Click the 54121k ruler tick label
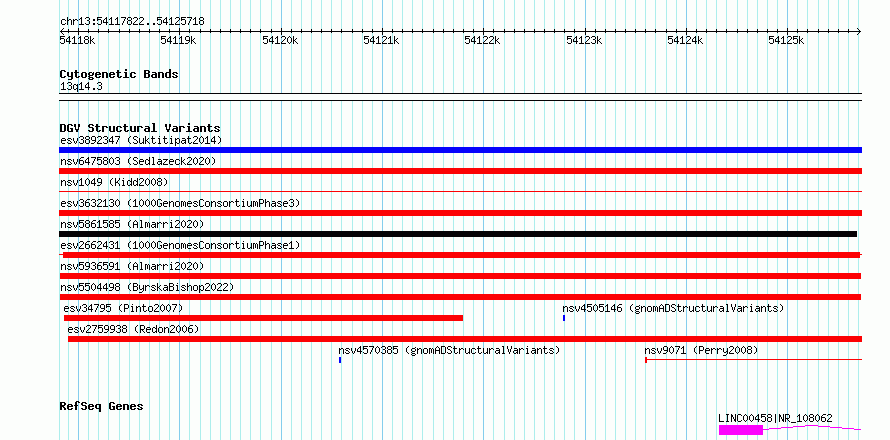Image resolution: width=890 pixels, height=440 pixels. click(x=381, y=40)
